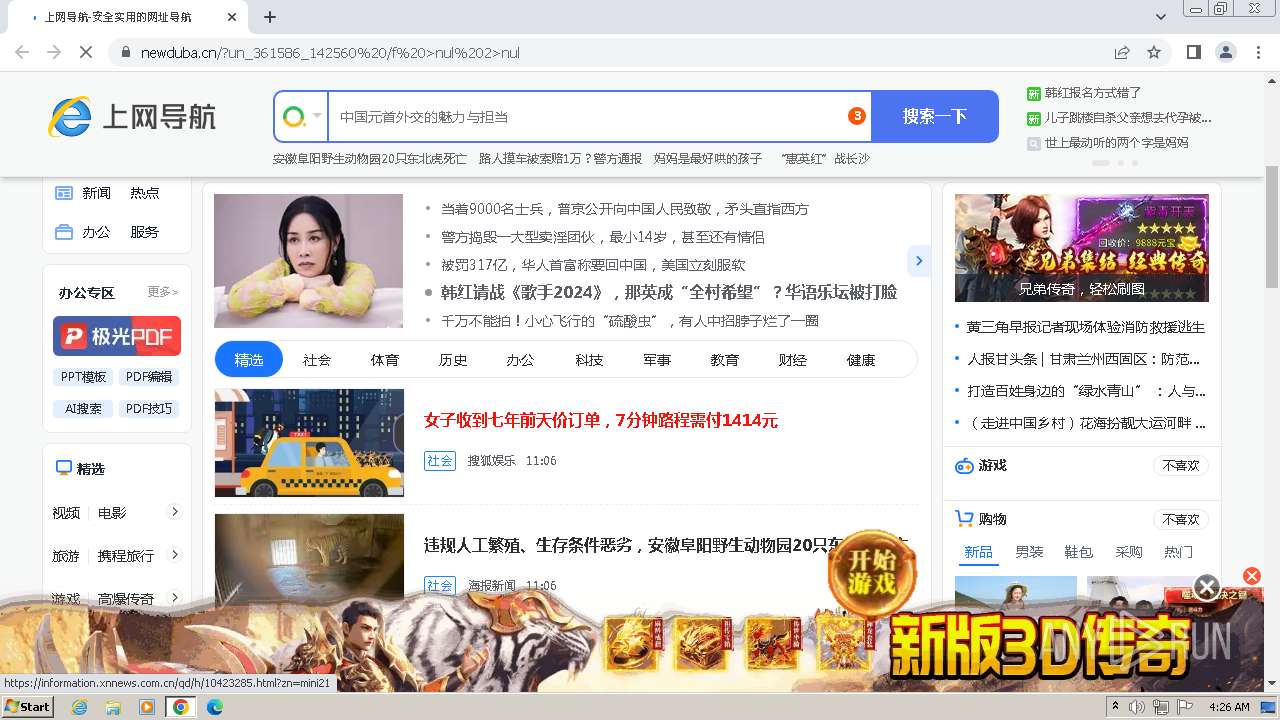Open the Chrome profile avatar
This screenshot has height=720, width=1280.
coord(1225,52)
